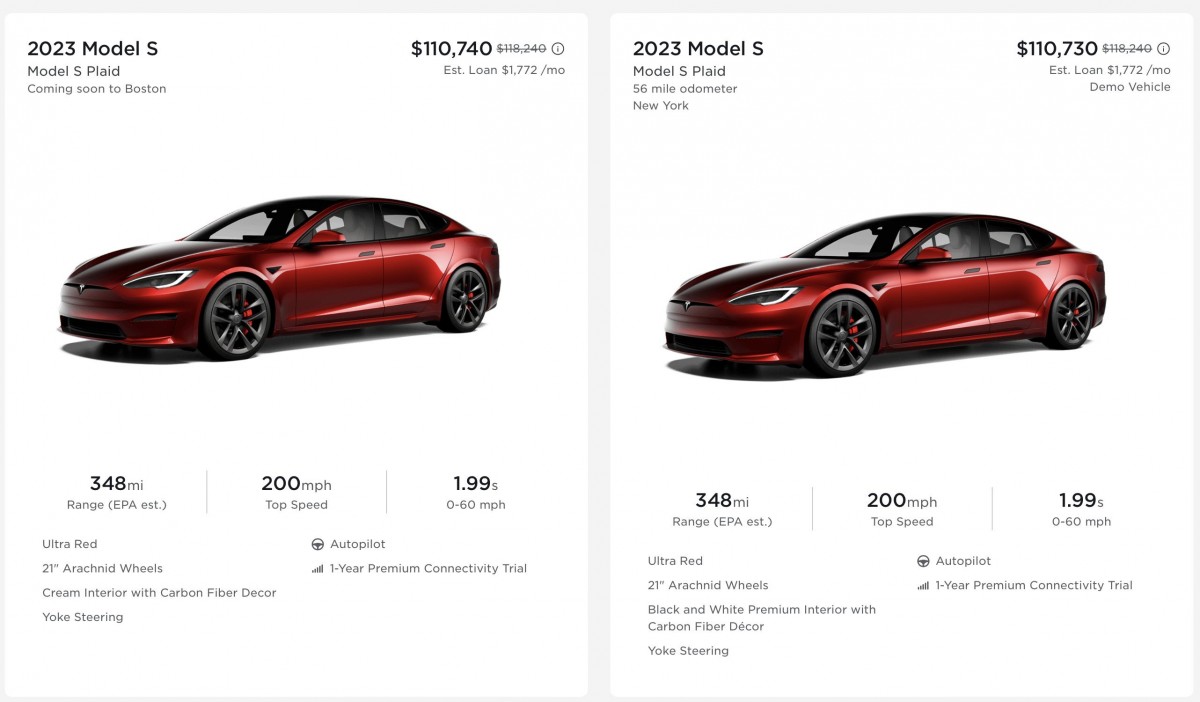Click the strikethrough $118,240 price on right listing
The image size is (1200, 702).
click(x=1128, y=47)
